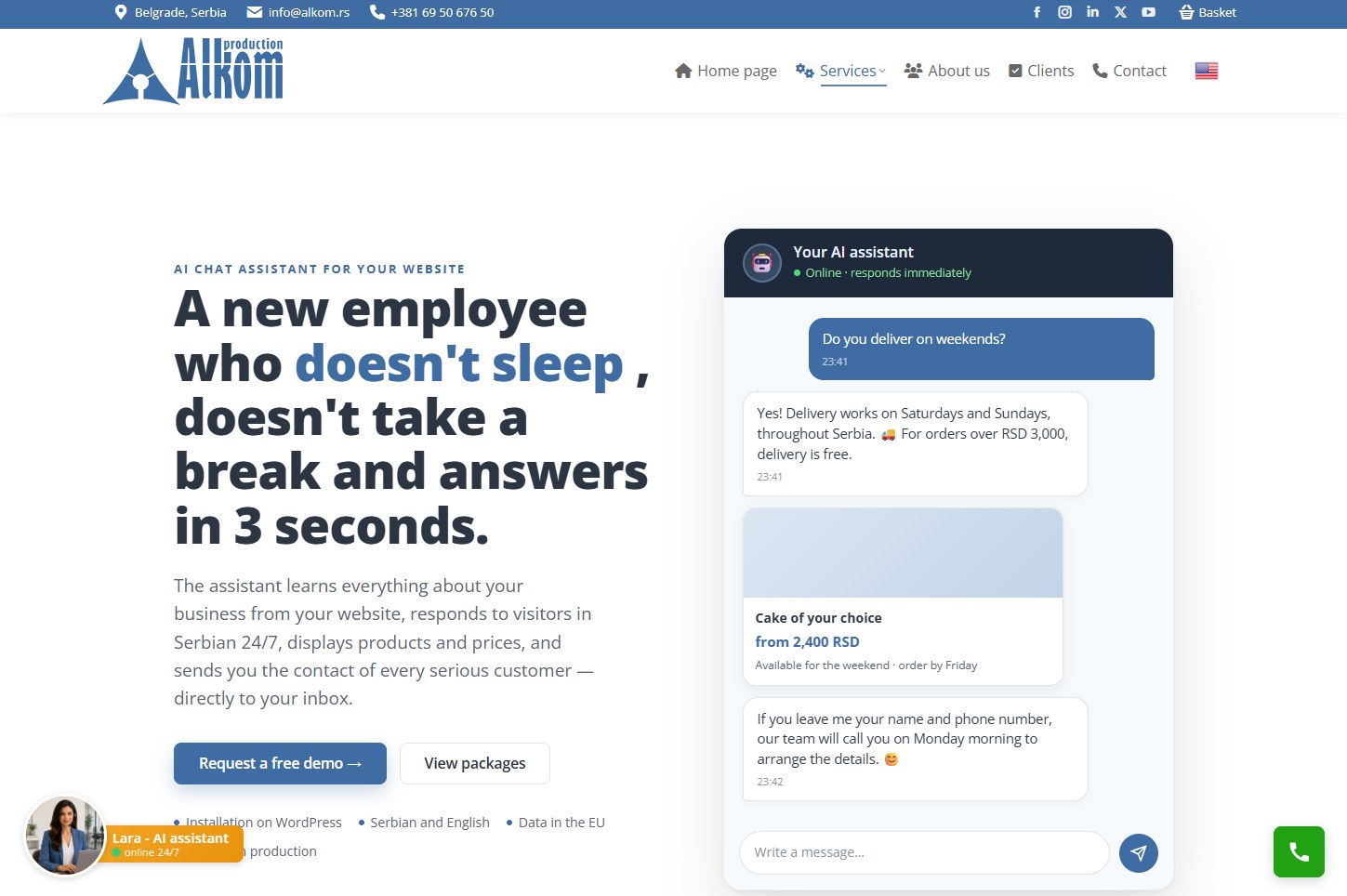Click the Alkom production logo
The width and height of the screenshot is (1347, 896).
pos(193,71)
